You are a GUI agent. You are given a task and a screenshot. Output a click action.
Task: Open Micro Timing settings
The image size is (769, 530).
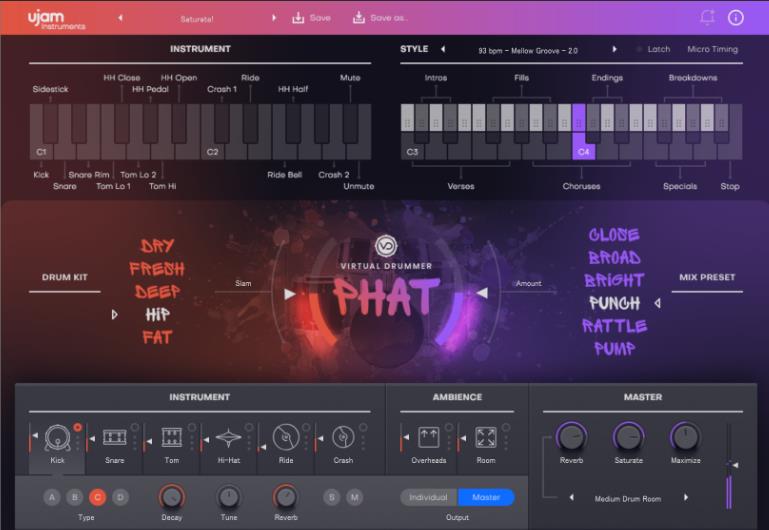[x=712, y=49]
